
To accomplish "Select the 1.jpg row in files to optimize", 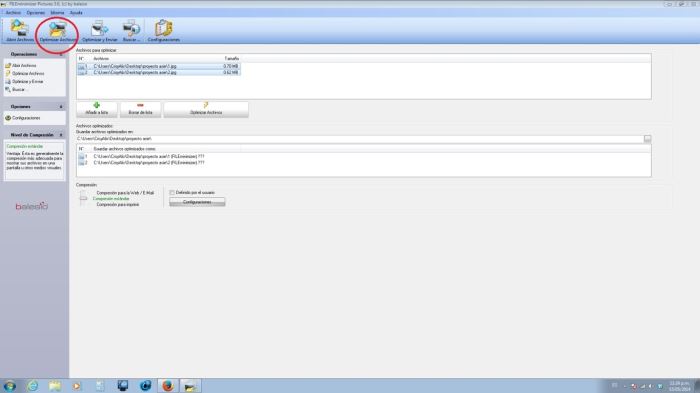I will 159,66.
